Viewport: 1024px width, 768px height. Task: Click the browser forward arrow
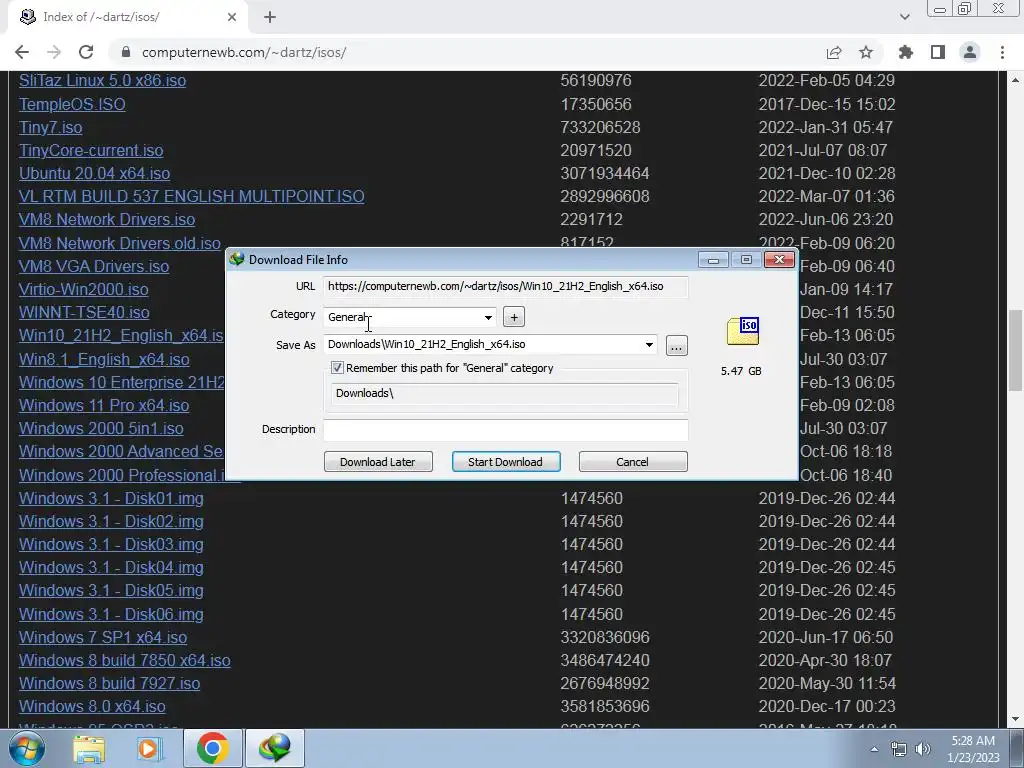[54, 52]
